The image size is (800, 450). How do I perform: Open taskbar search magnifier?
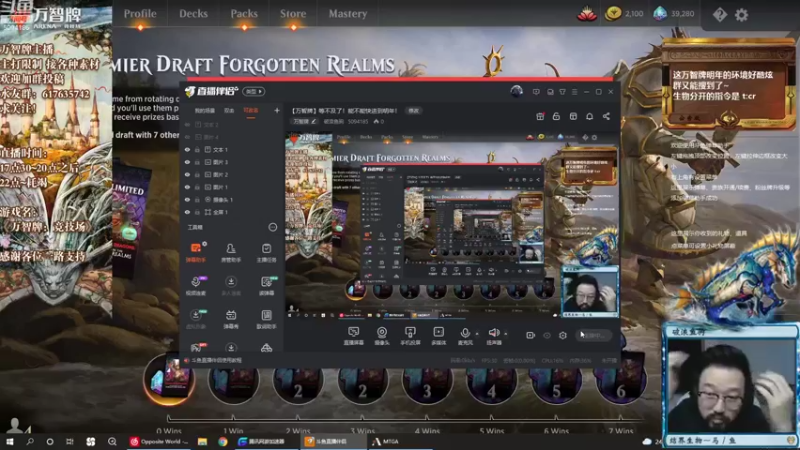30,442
